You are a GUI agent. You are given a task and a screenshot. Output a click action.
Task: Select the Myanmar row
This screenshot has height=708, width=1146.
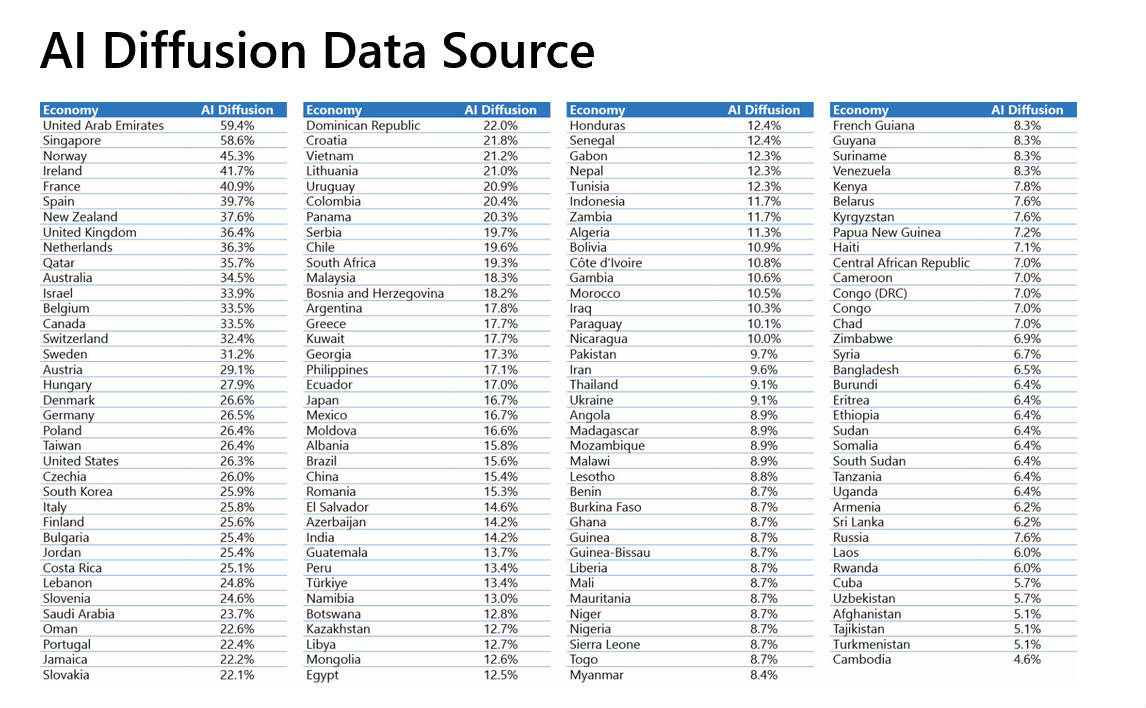[596, 675]
